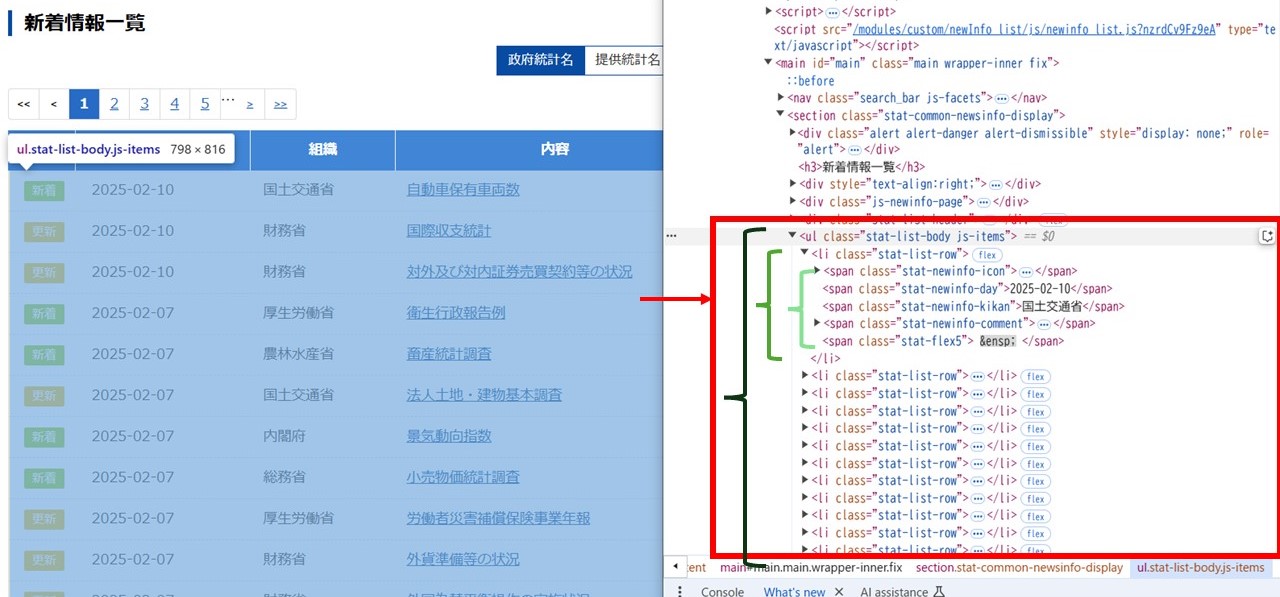The width and height of the screenshot is (1280, 597).
Task: Close the What's new drawer tab
Action: 839,592
